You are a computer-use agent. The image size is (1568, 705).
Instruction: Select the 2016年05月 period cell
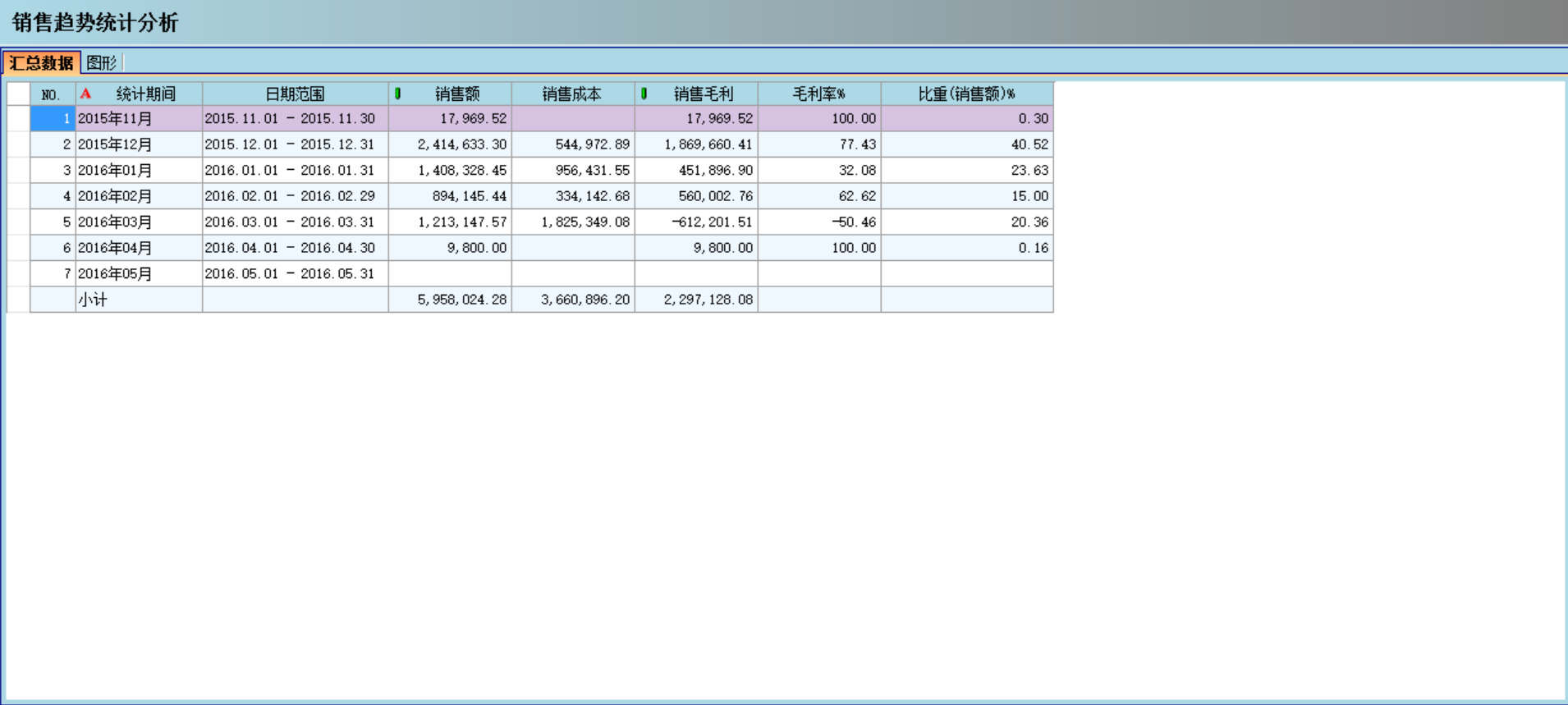pyautogui.click(x=139, y=273)
